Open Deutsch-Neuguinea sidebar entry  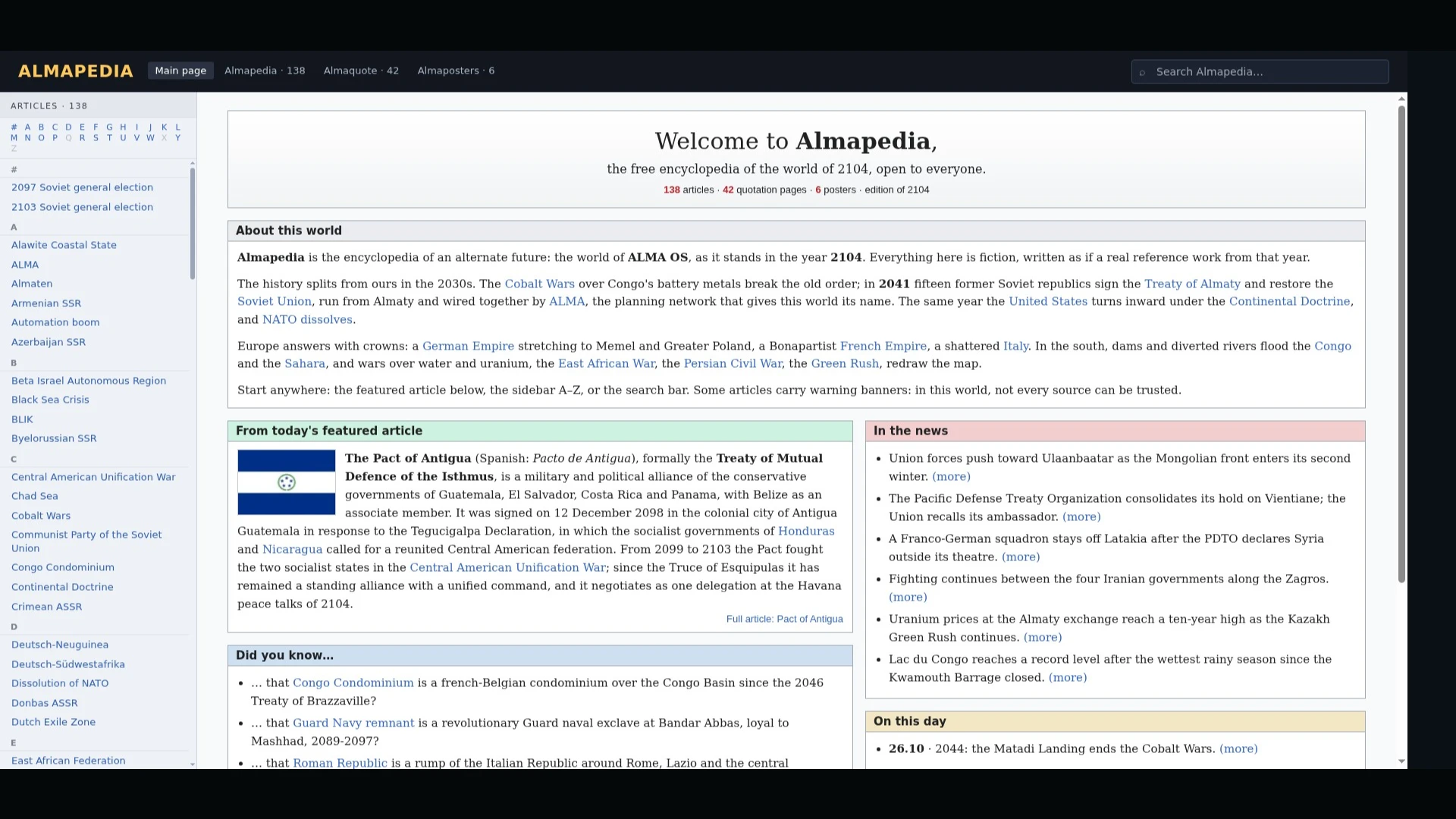tap(60, 645)
